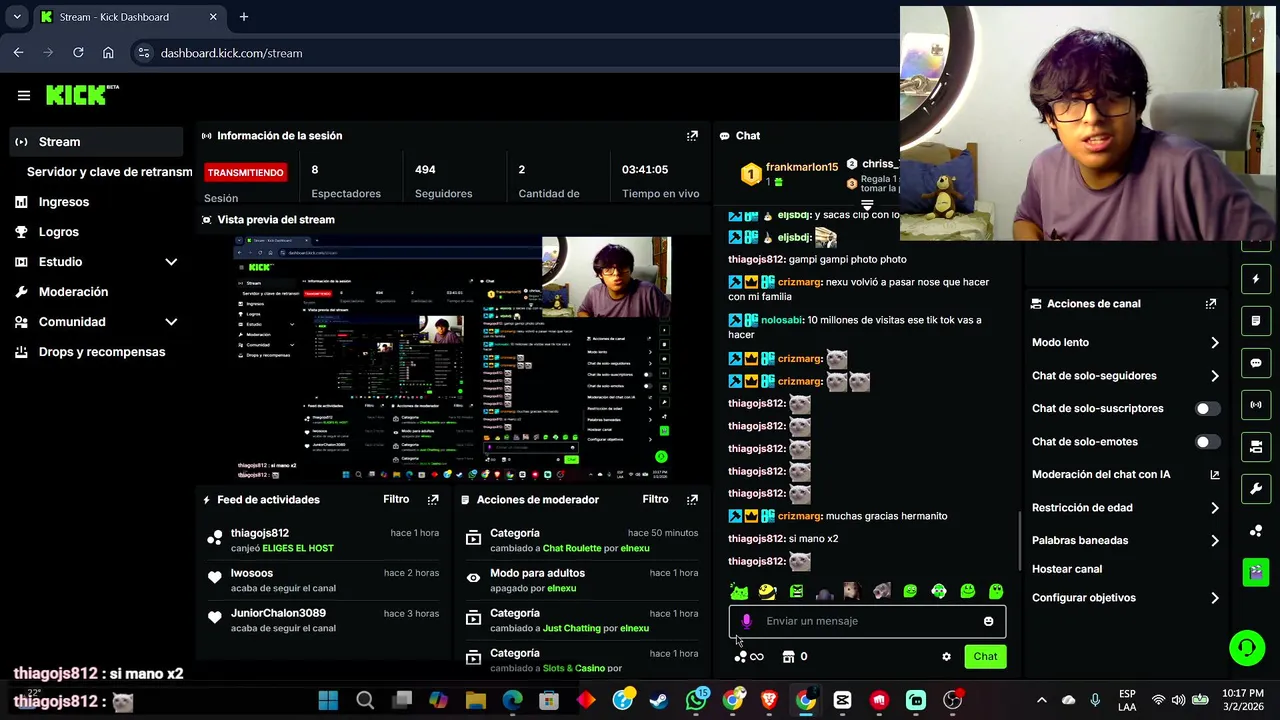Click the purple microphone icon in chat input
Screen dimensions: 1280x720
[746, 621]
